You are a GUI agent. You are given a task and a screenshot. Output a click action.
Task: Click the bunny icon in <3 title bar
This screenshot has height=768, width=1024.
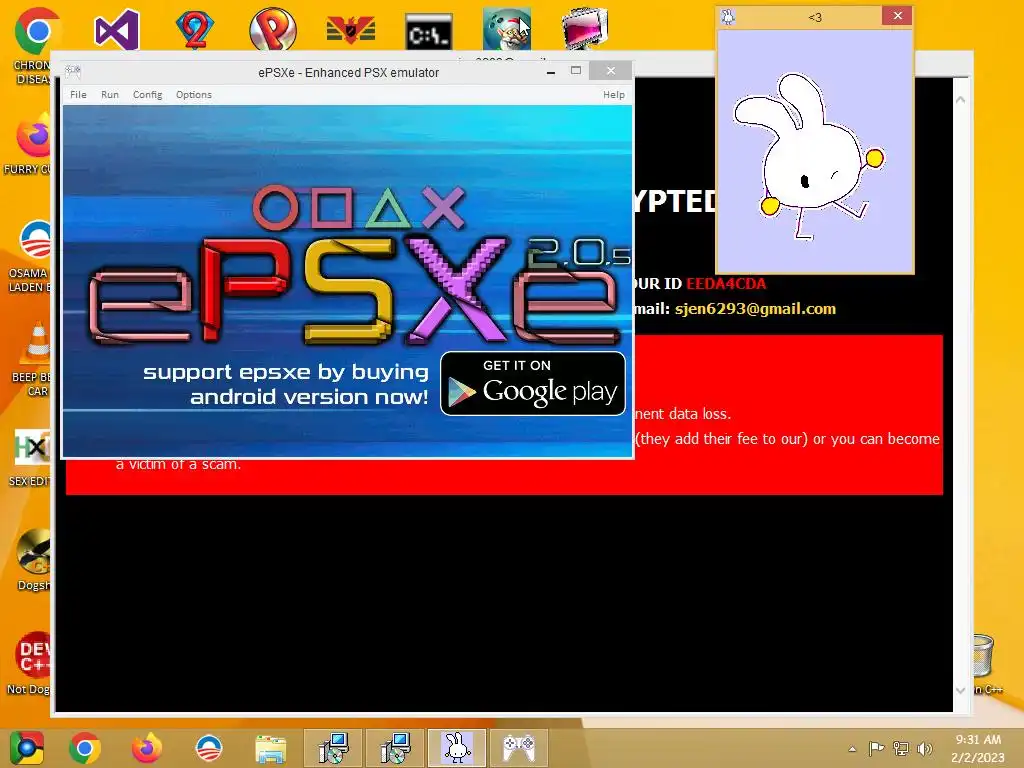(728, 17)
